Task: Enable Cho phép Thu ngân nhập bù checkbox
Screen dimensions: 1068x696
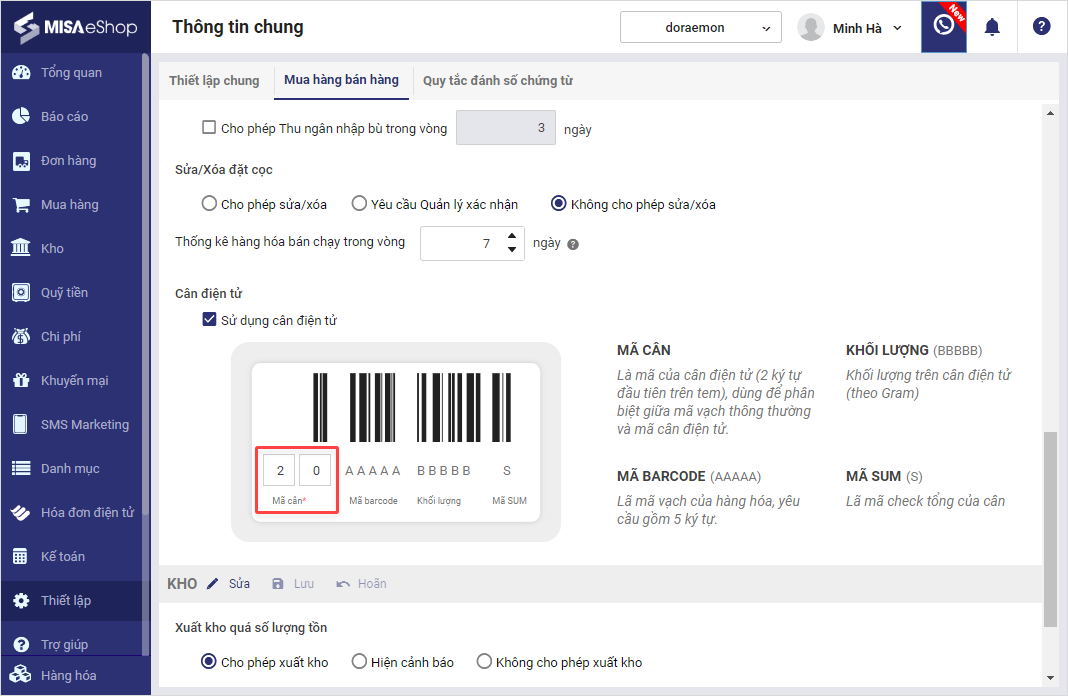Action: [209, 127]
